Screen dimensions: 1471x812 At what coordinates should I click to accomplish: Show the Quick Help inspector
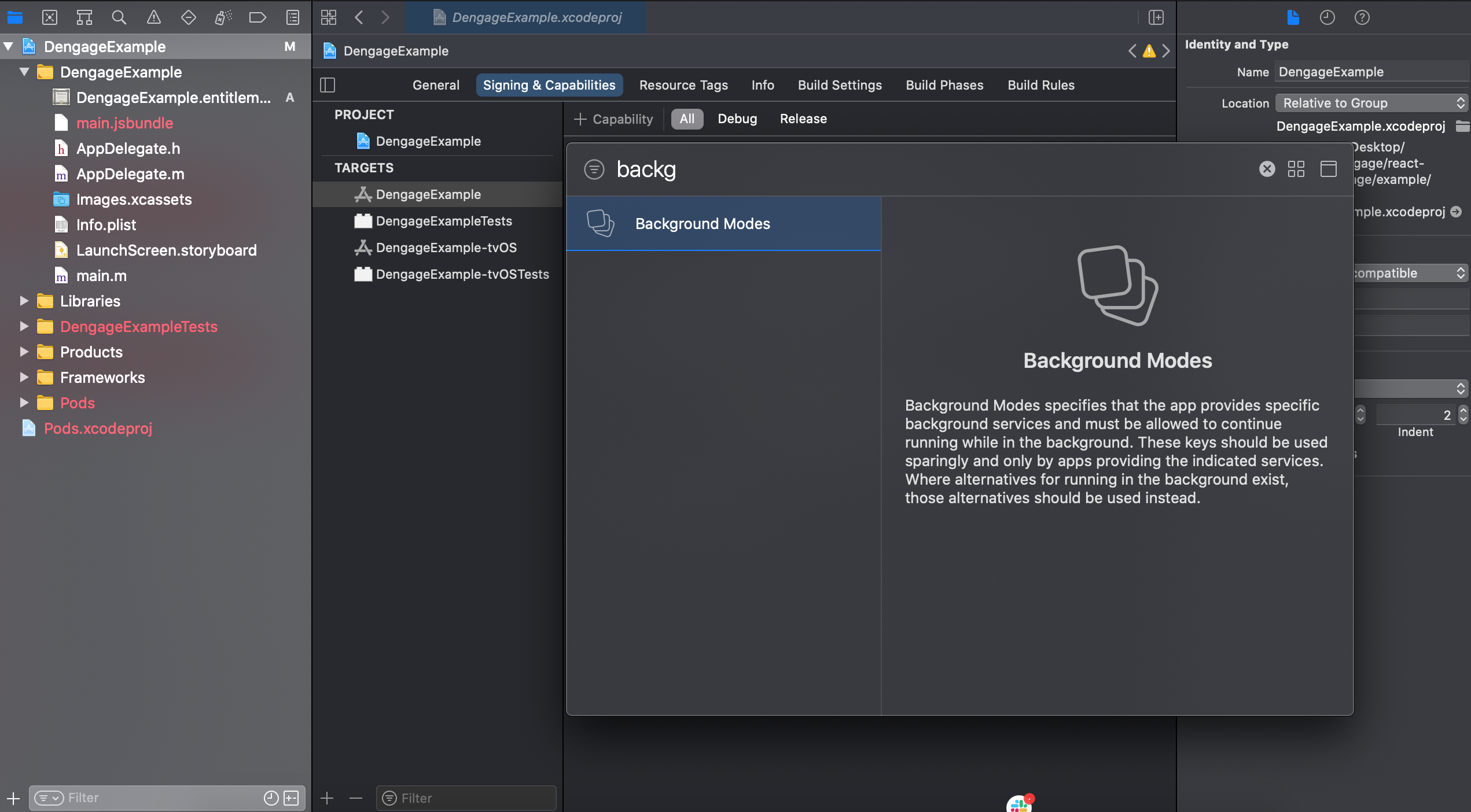[1362, 17]
